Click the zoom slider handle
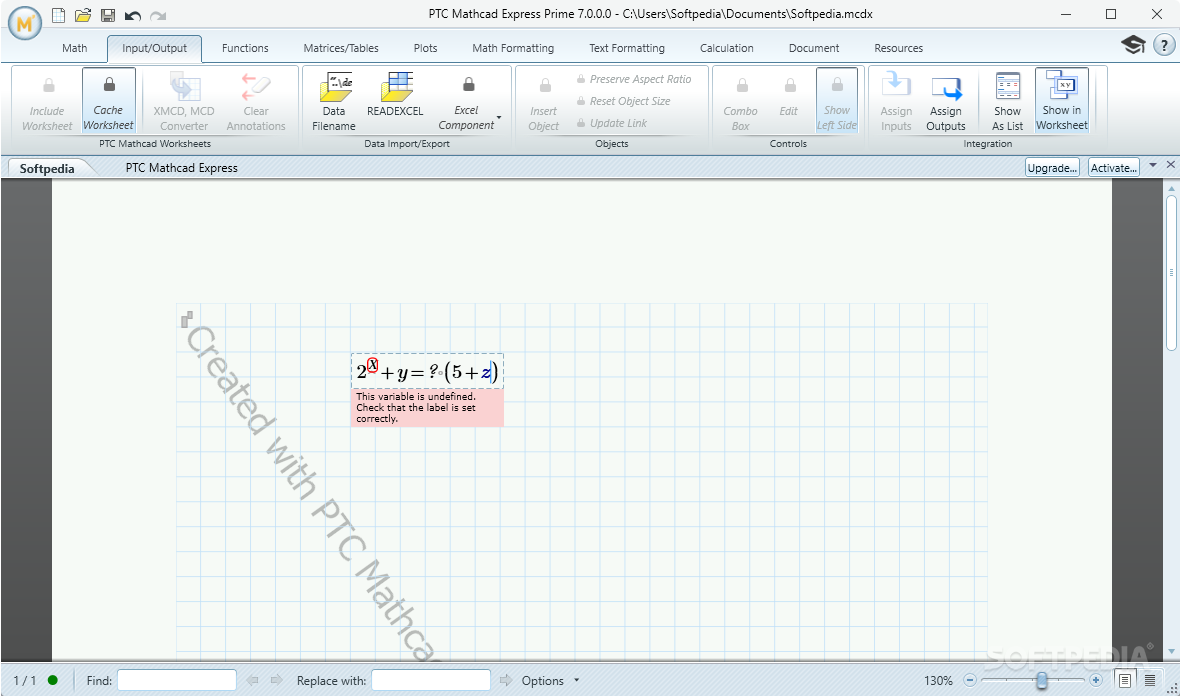This screenshot has width=1181, height=697. pyautogui.click(x=1042, y=680)
